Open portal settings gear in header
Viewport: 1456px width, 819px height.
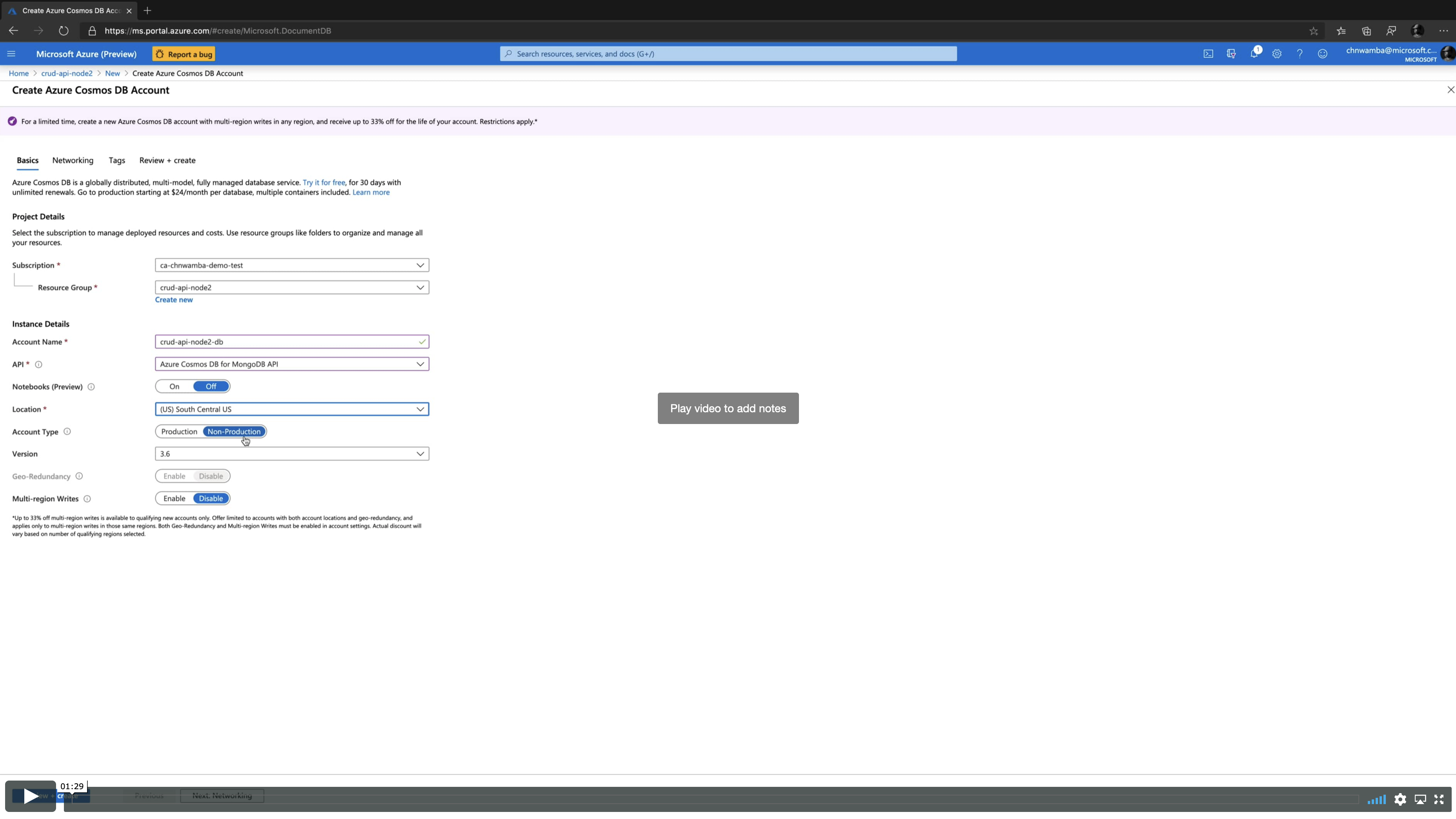(x=1277, y=54)
